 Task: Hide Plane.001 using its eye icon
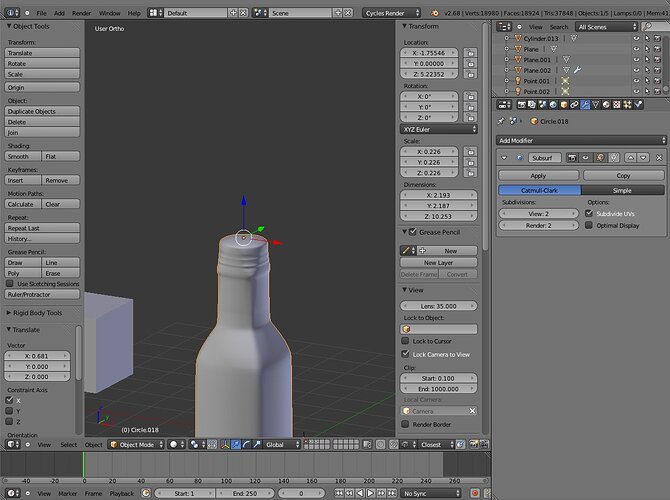click(x=636, y=60)
